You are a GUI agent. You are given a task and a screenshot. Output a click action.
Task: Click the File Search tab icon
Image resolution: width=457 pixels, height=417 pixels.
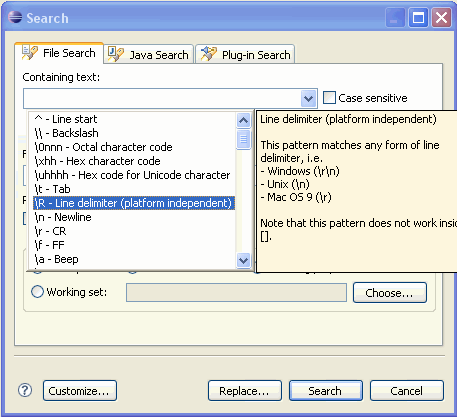pyautogui.click(x=29, y=53)
